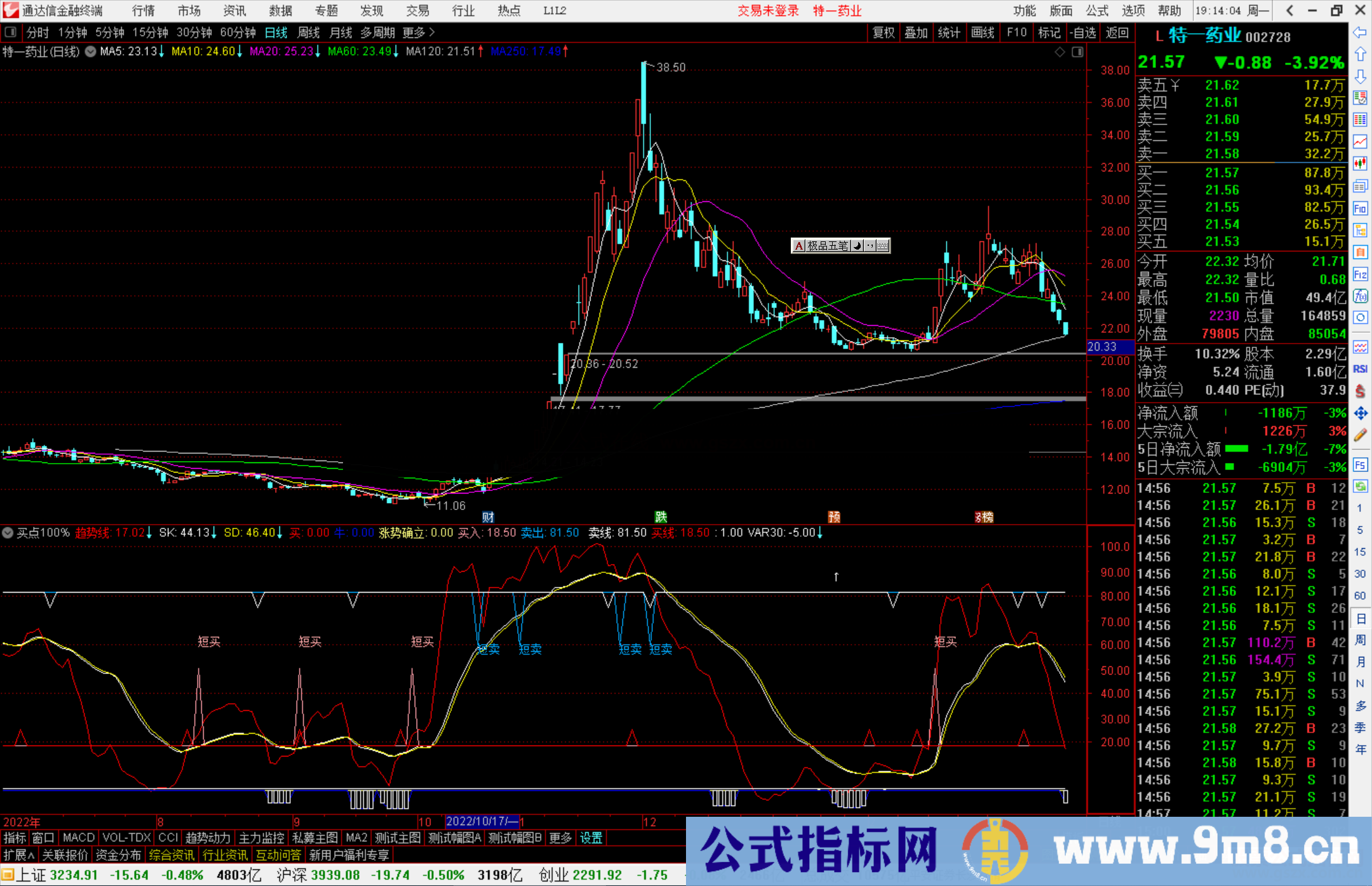This screenshot has width=1372, height=886.
Task: Select the 15 minute period in sidebar
Action: 1360,552
